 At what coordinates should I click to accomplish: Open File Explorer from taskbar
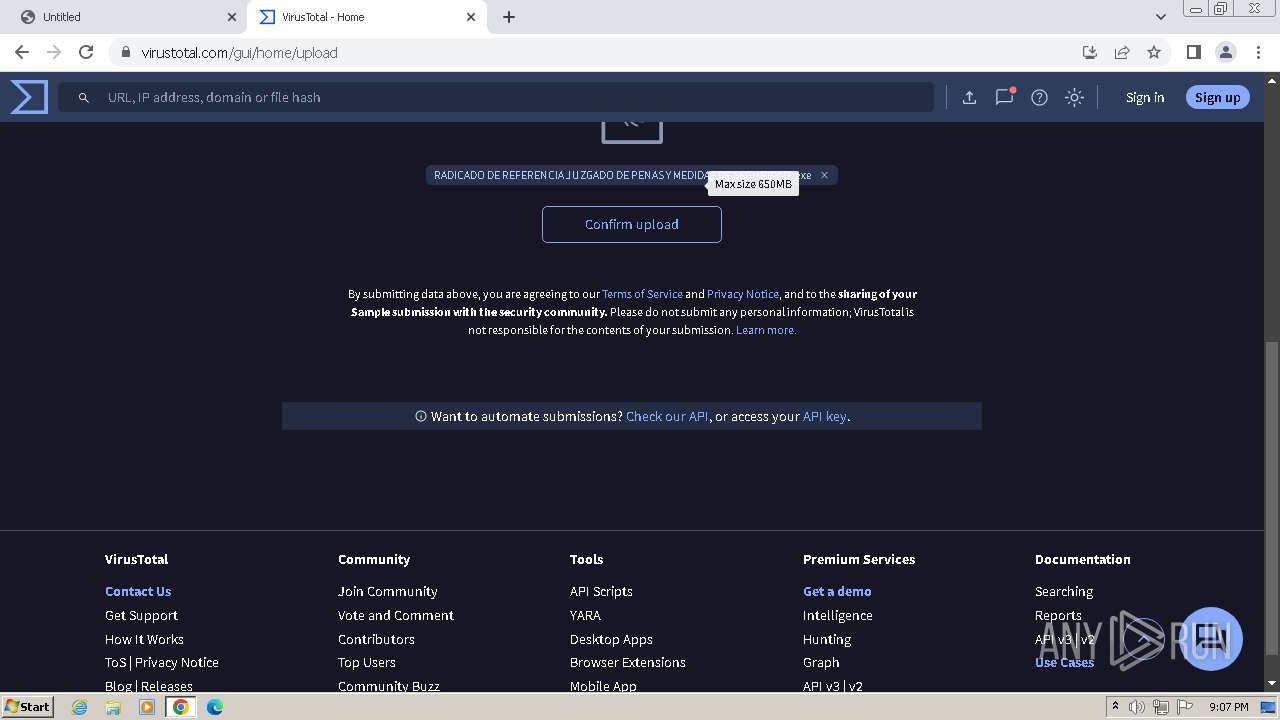pyautogui.click(x=113, y=707)
